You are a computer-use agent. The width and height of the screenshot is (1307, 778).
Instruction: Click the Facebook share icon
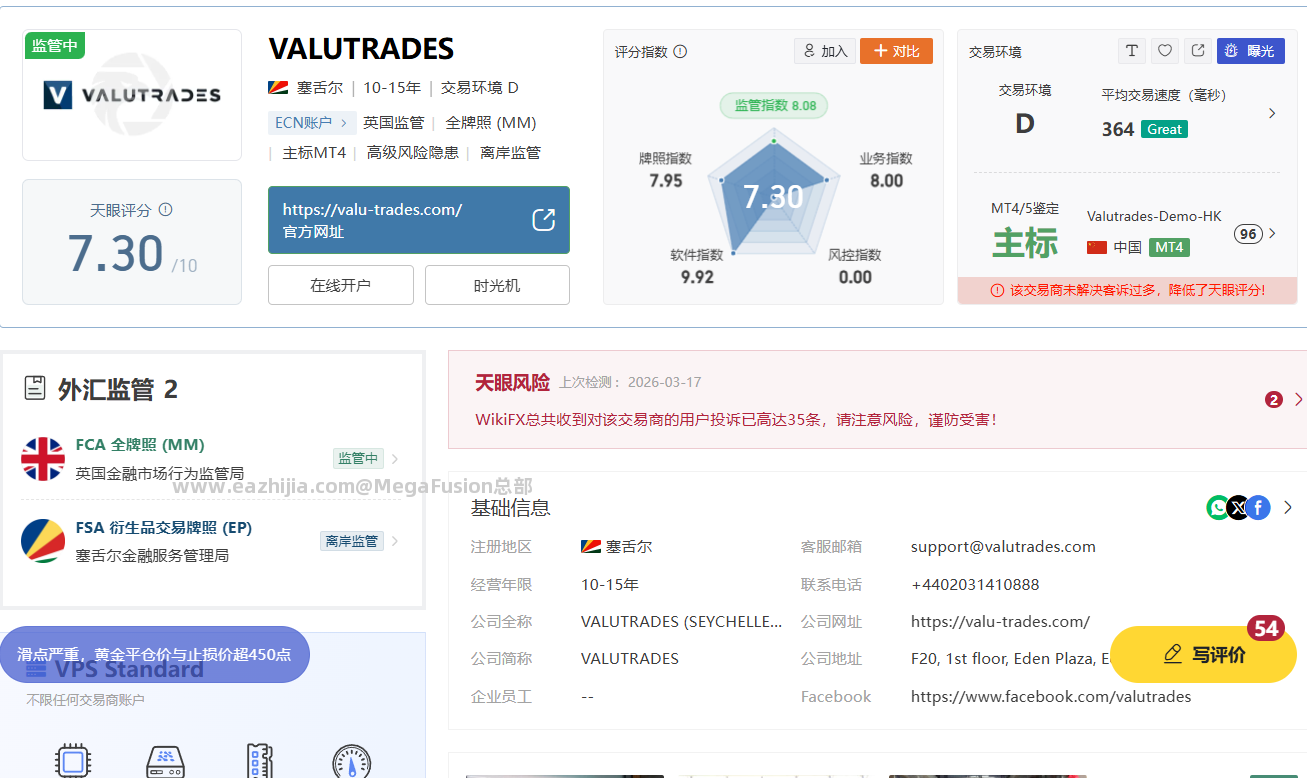coord(1258,508)
